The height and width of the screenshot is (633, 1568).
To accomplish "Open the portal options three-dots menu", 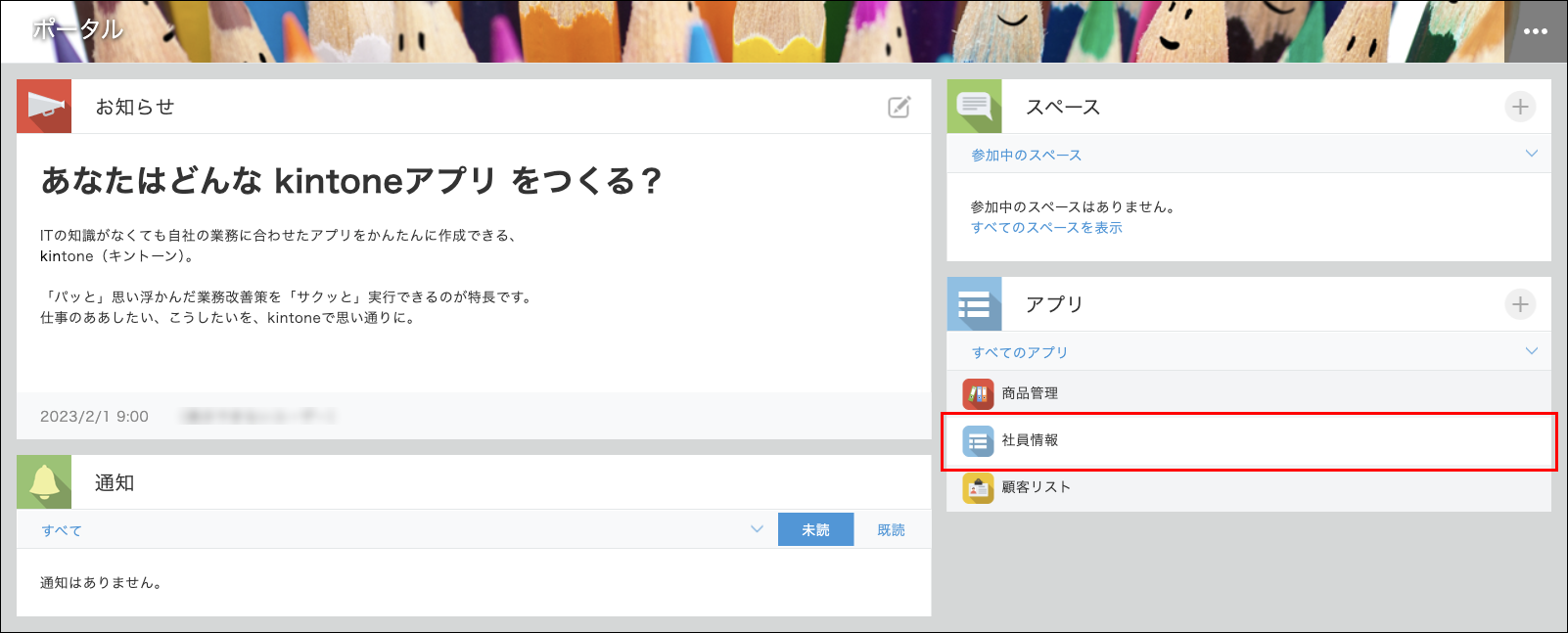I will click(x=1536, y=31).
